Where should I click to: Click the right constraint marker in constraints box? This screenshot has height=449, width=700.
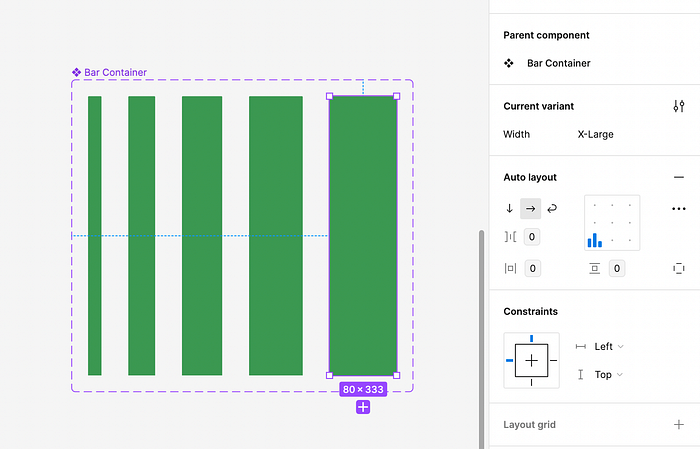point(554,361)
